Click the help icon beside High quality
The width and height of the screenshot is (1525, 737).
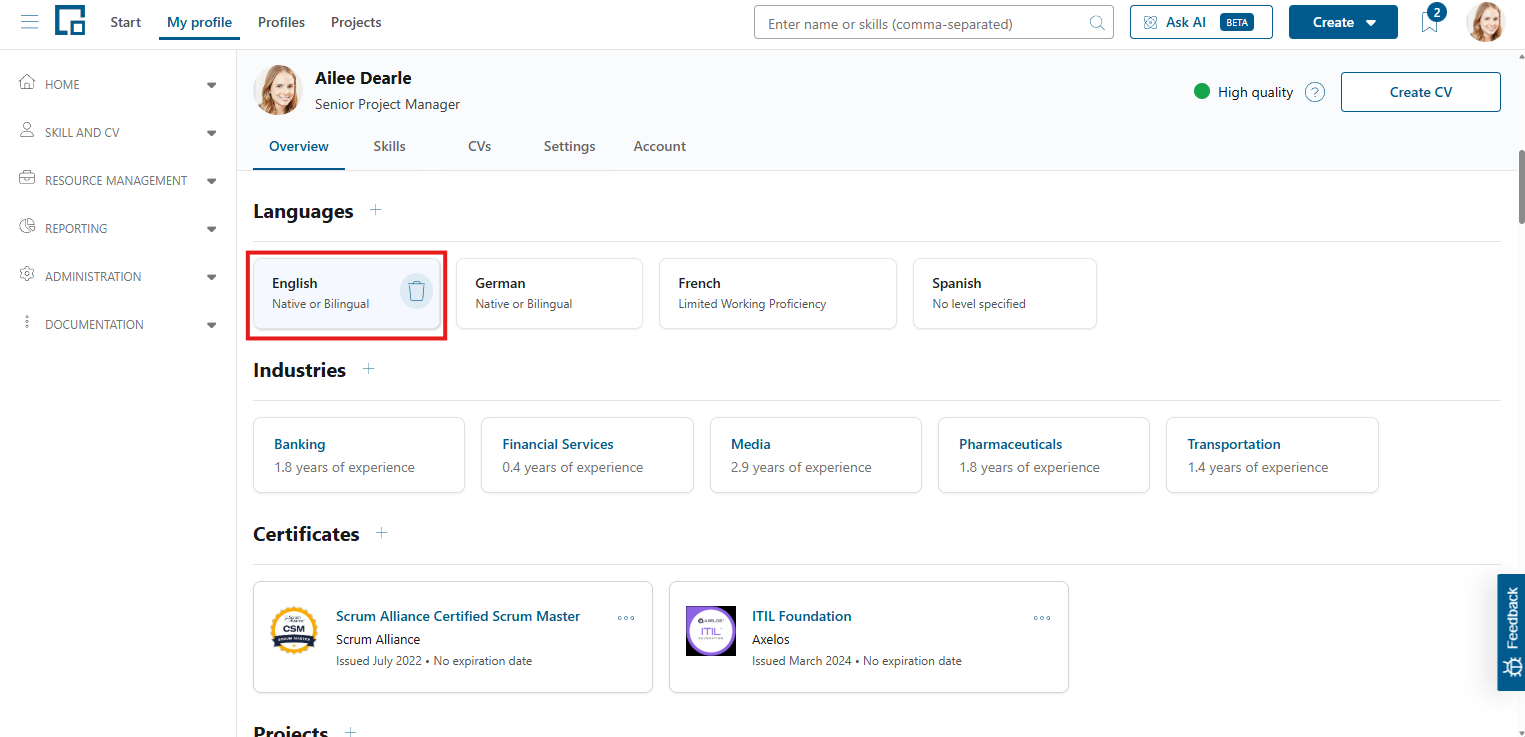click(x=1315, y=92)
